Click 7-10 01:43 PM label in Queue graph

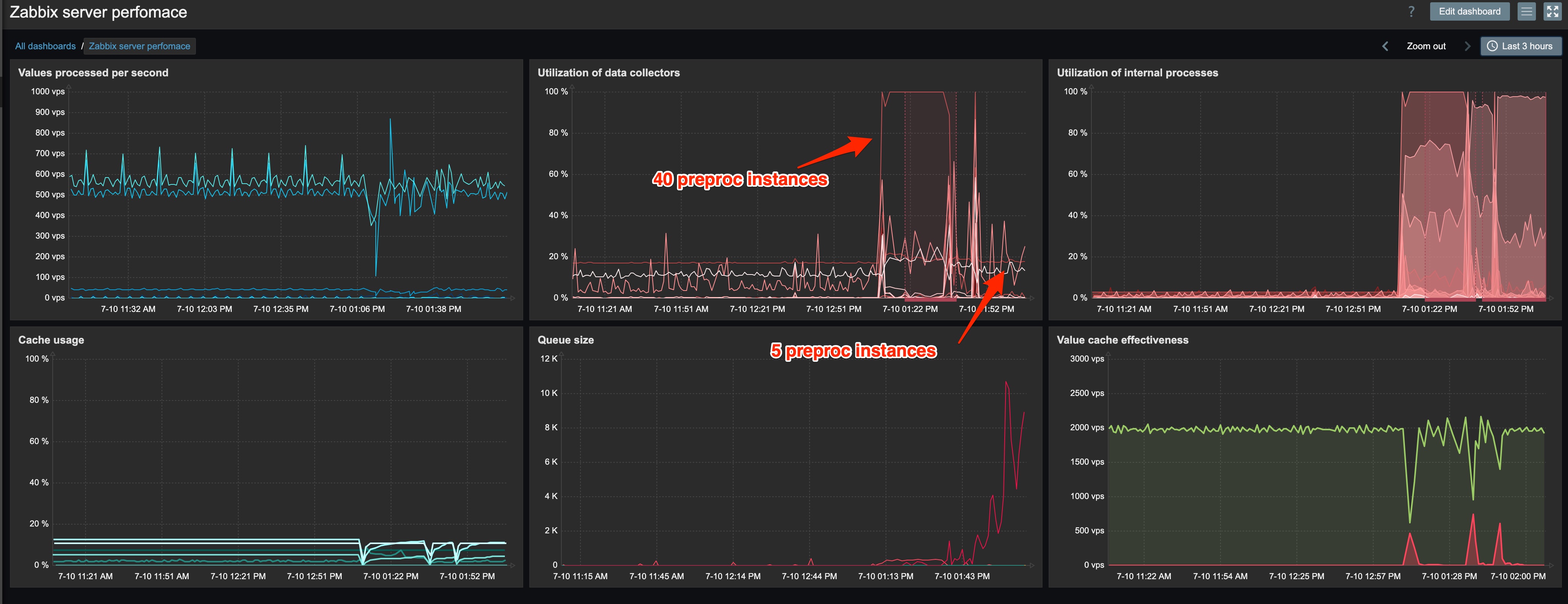coord(962,576)
